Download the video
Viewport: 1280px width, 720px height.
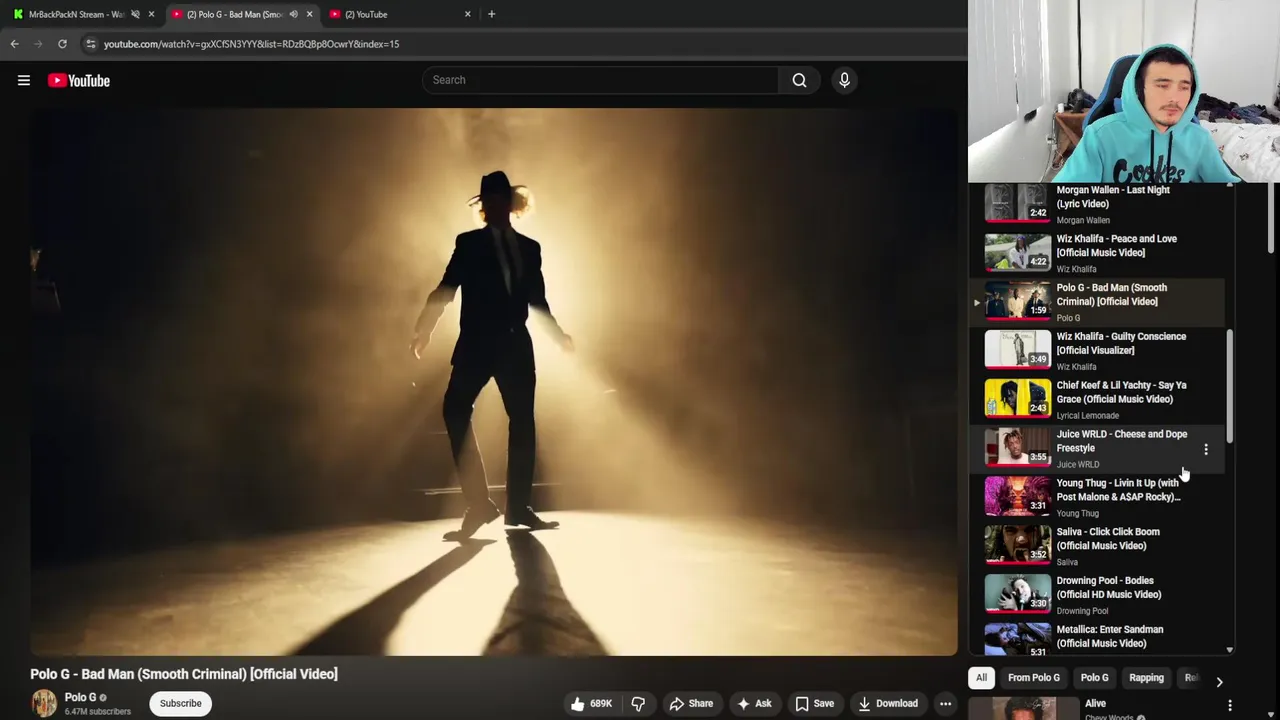(x=888, y=703)
